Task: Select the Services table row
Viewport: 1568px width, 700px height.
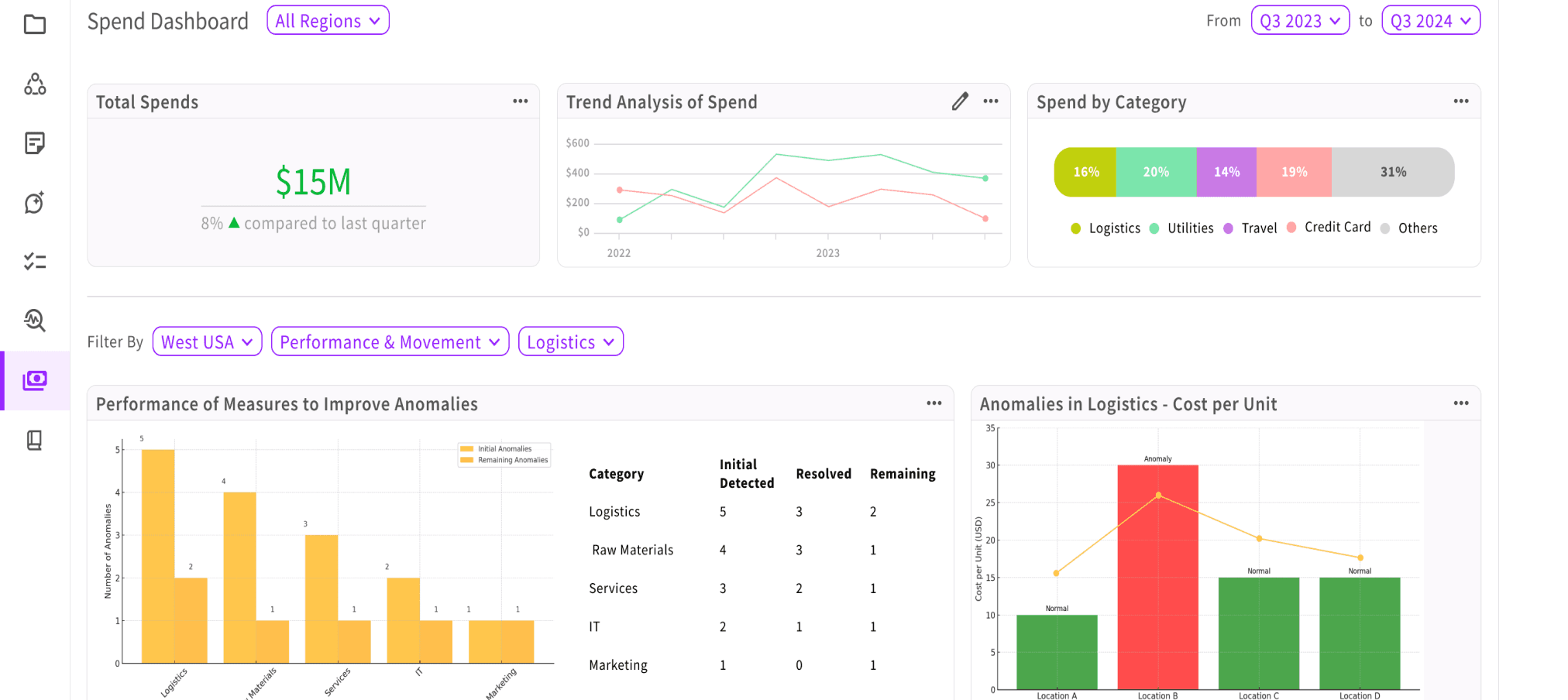Action: click(762, 588)
